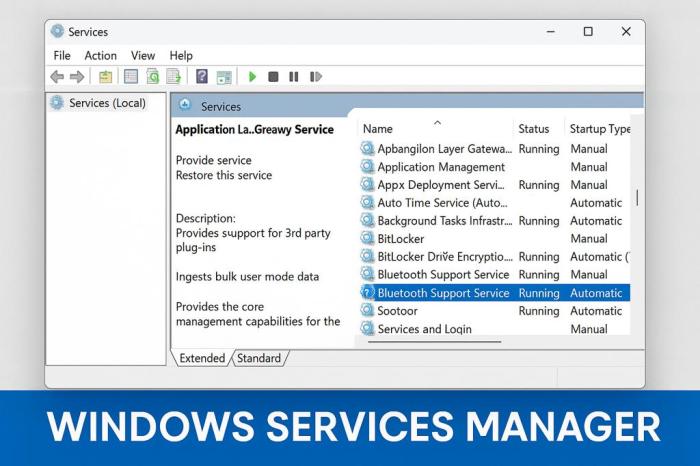Open the Help toolbar icon

[x=202, y=77]
